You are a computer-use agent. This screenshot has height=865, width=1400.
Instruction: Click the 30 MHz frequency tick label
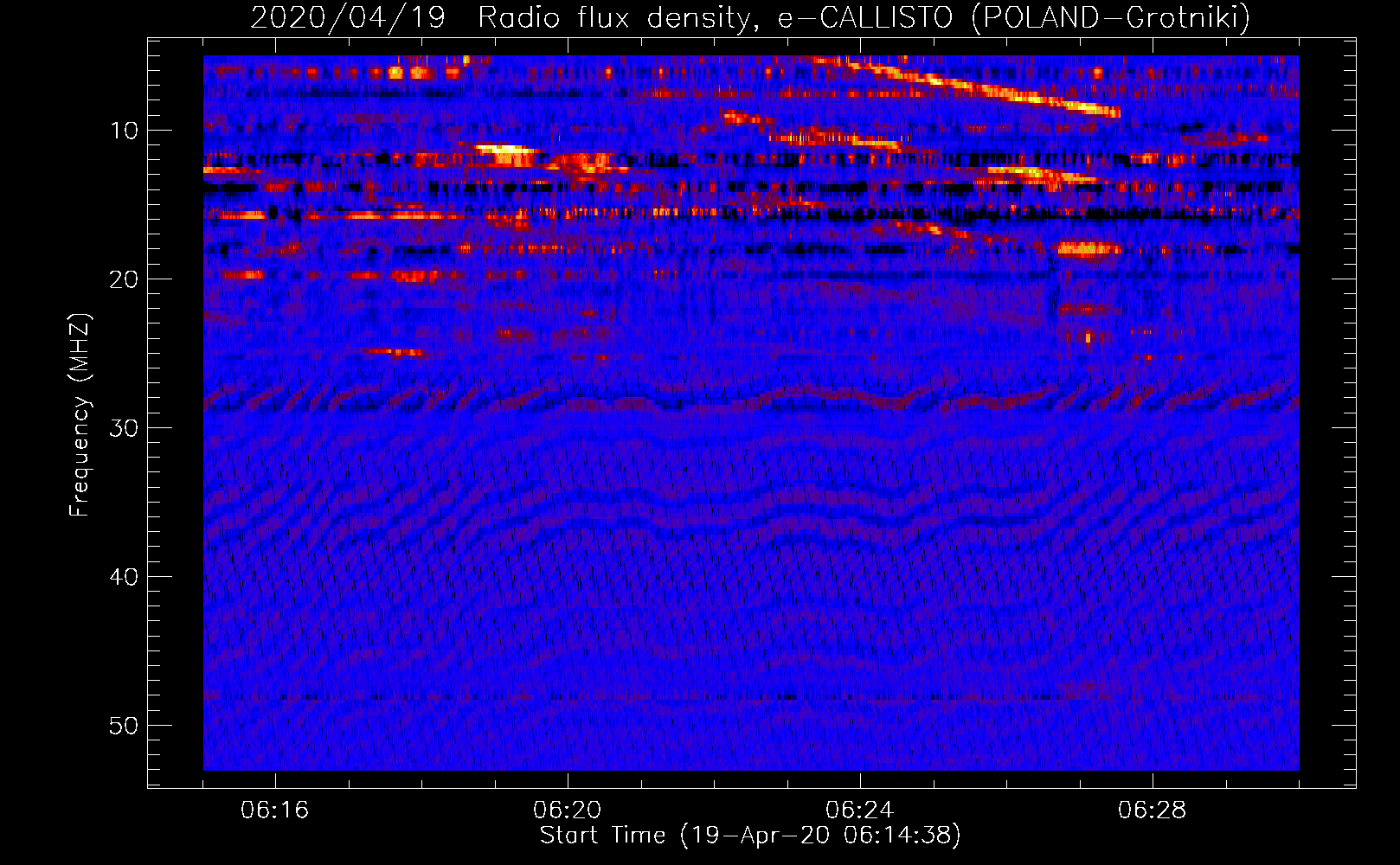125,427
